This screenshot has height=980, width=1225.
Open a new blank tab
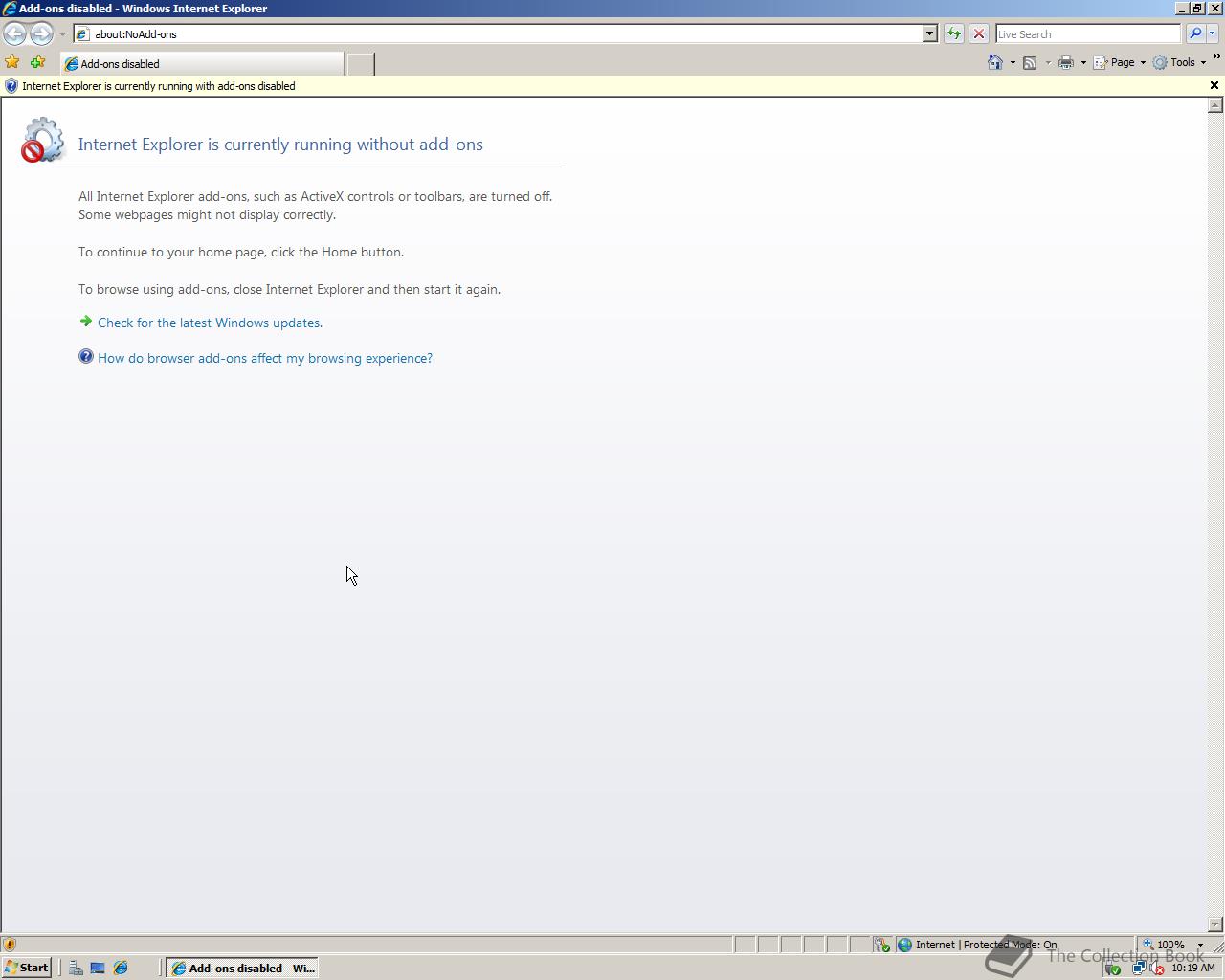(x=360, y=64)
